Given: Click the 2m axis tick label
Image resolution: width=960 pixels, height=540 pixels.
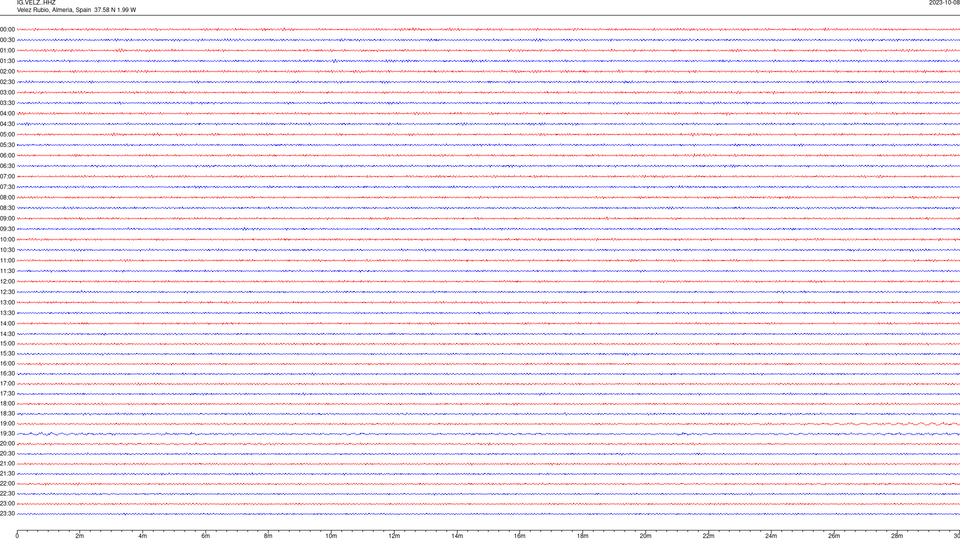Looking at the screenshot, I should click(80, 536).
